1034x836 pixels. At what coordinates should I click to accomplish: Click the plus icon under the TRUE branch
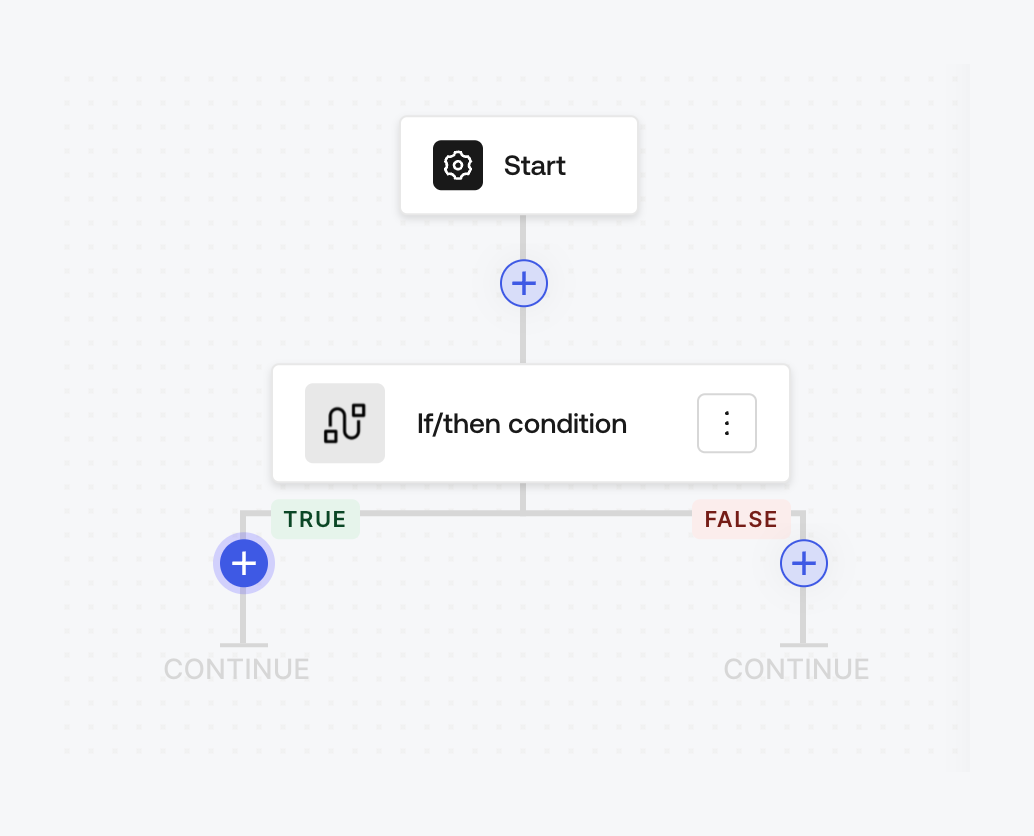[x=244, y=563]
